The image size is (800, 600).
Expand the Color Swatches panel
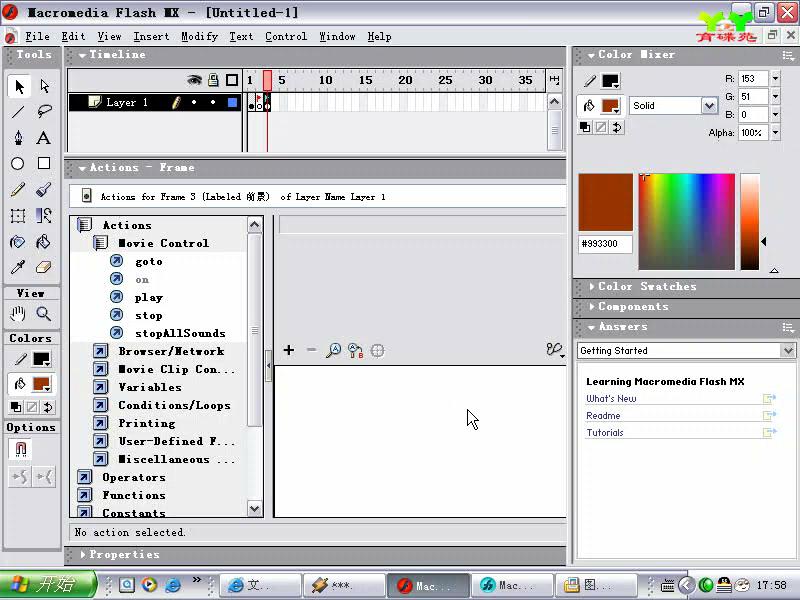592,286
